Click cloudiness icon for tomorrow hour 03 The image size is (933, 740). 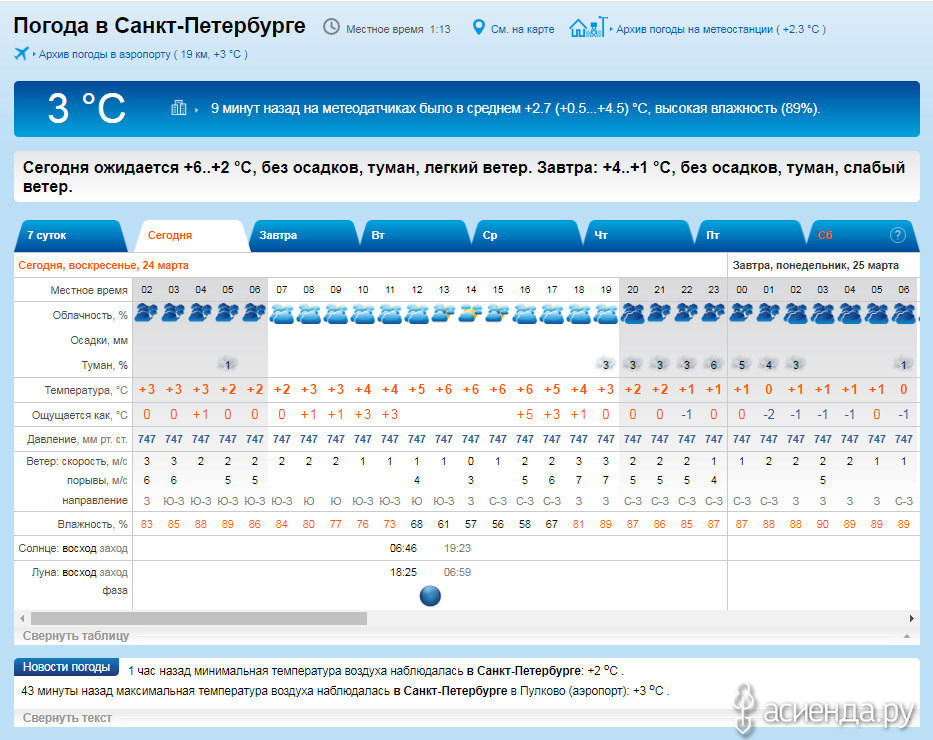coord(822,313)
